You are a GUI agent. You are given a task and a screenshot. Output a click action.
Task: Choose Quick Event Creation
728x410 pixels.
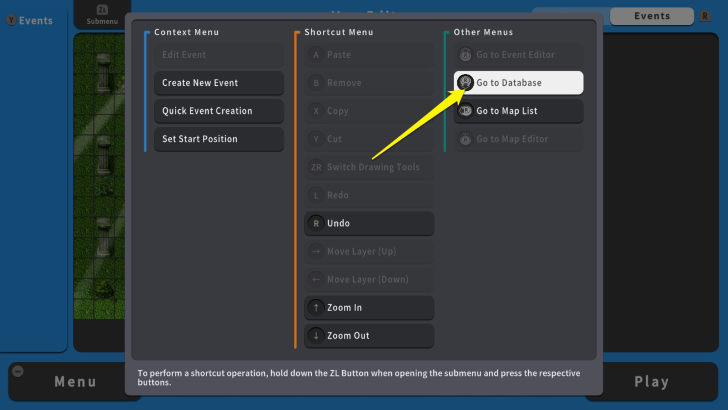coord(218,111)
